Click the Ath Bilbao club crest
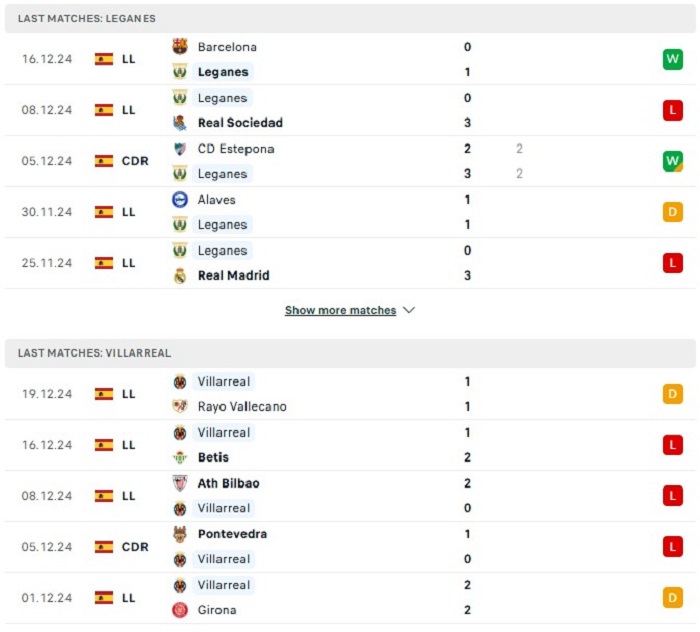This screenshot has width=700, height=632. [180, 483]
